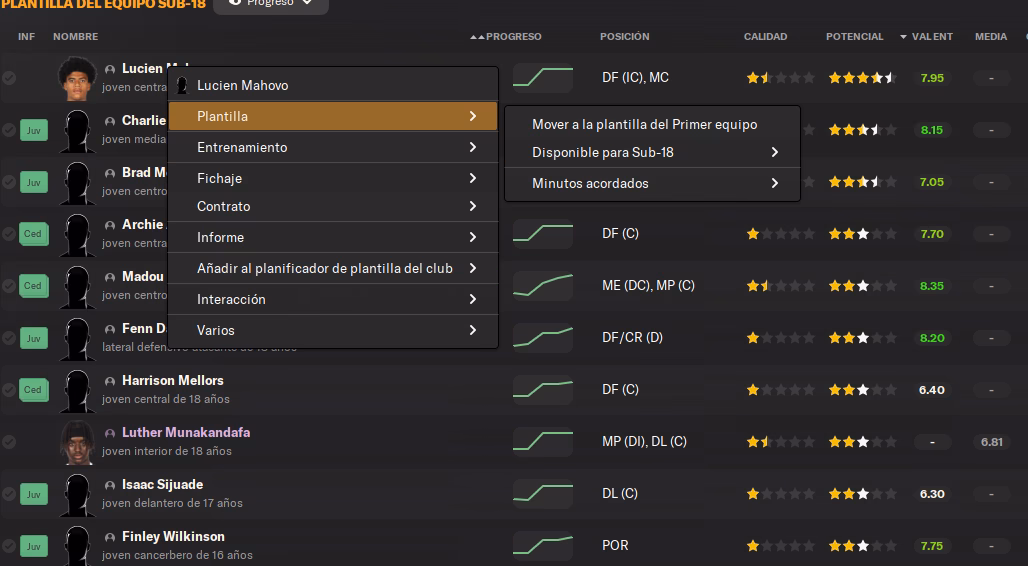This screenshot has height=566, width=1028.
Task: Open the Plantilla submenu entry
Action: coord(333,116)
